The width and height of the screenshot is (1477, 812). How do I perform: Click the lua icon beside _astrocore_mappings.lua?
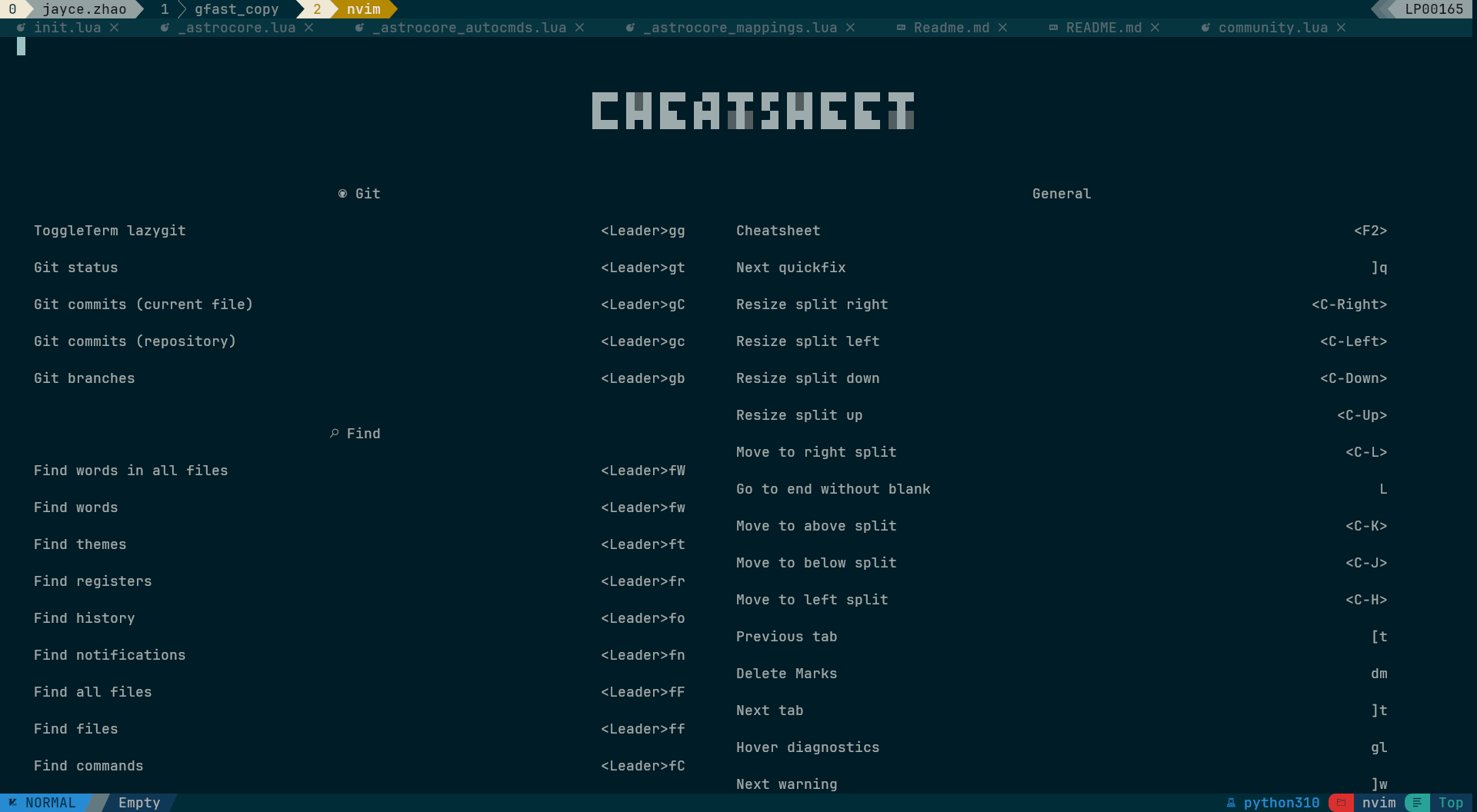click(630, 28)
